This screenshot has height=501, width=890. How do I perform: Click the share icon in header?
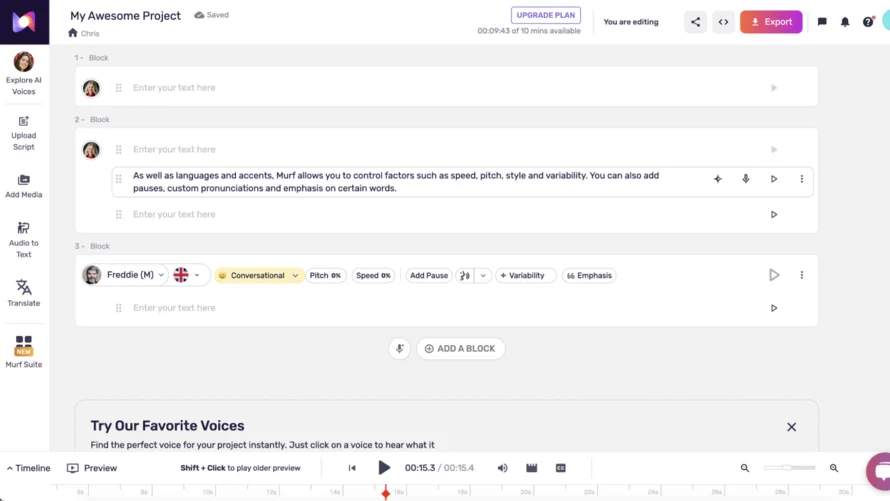pyautogui.click(x=695, y=22)
